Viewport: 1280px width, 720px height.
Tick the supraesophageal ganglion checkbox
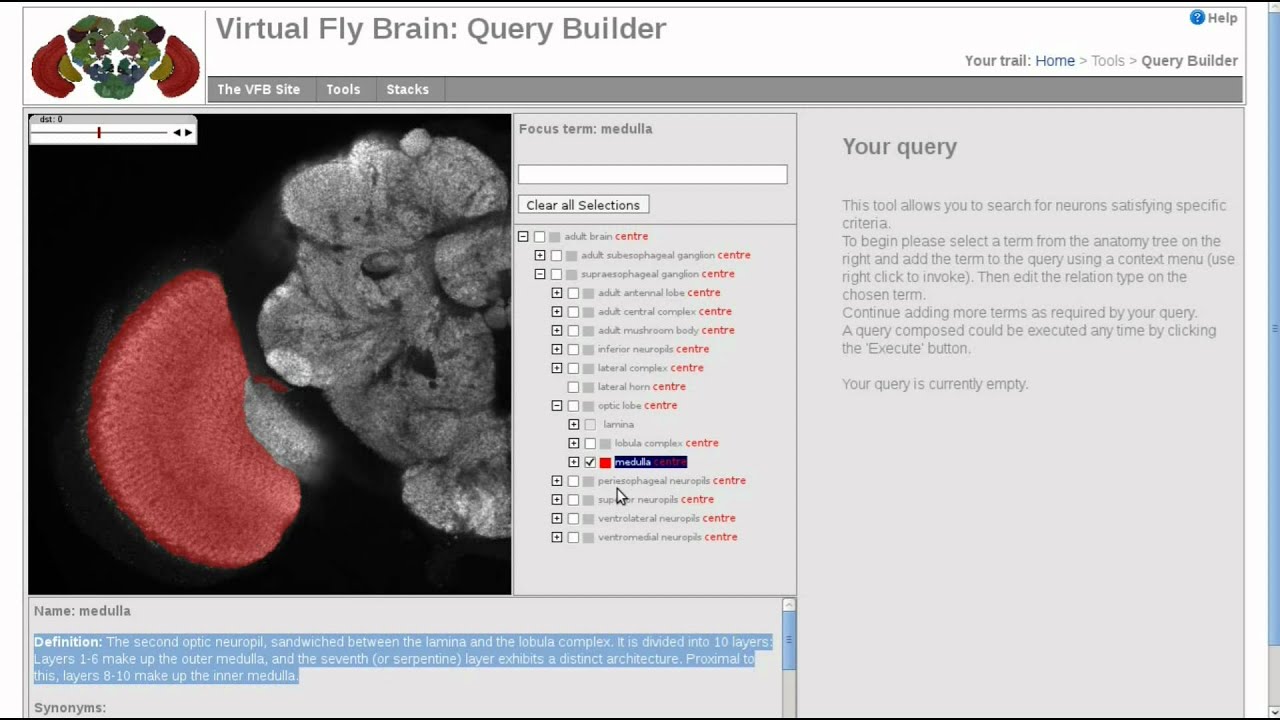pyautogui.click(x=556, y=274)
